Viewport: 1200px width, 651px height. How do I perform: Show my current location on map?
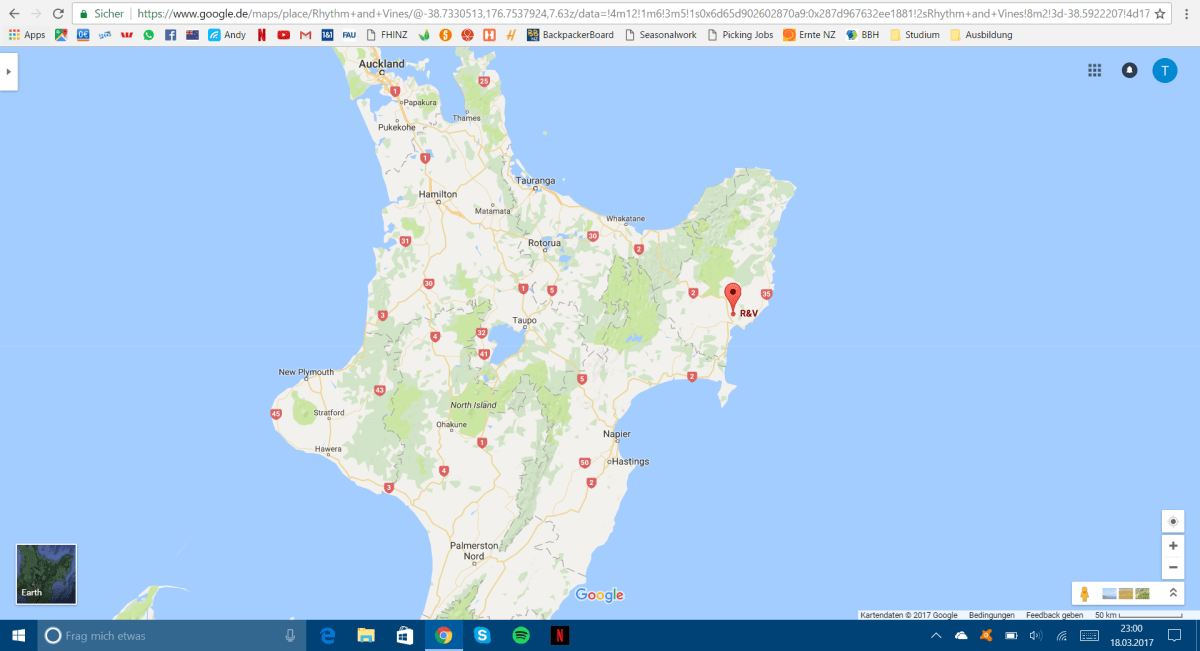(x=1173, y=521)
